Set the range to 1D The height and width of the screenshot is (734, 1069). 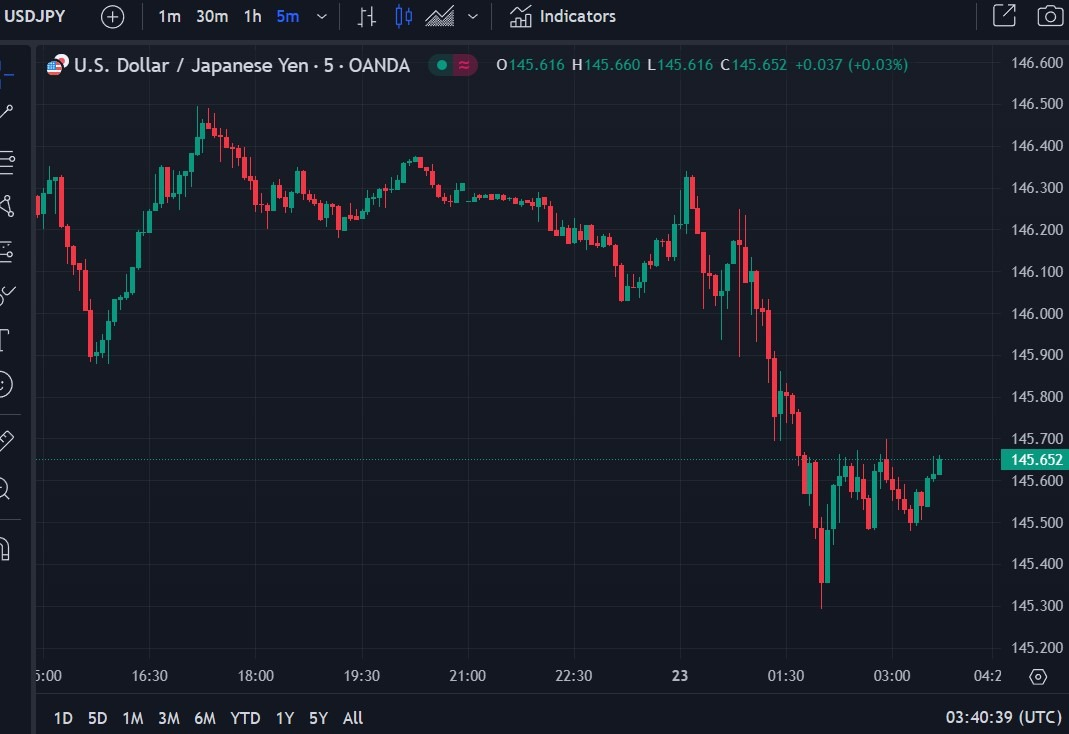(63, 718)
